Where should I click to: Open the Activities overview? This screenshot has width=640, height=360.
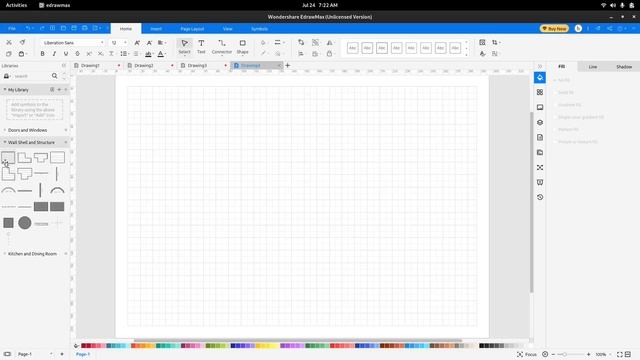pos(16,5)
